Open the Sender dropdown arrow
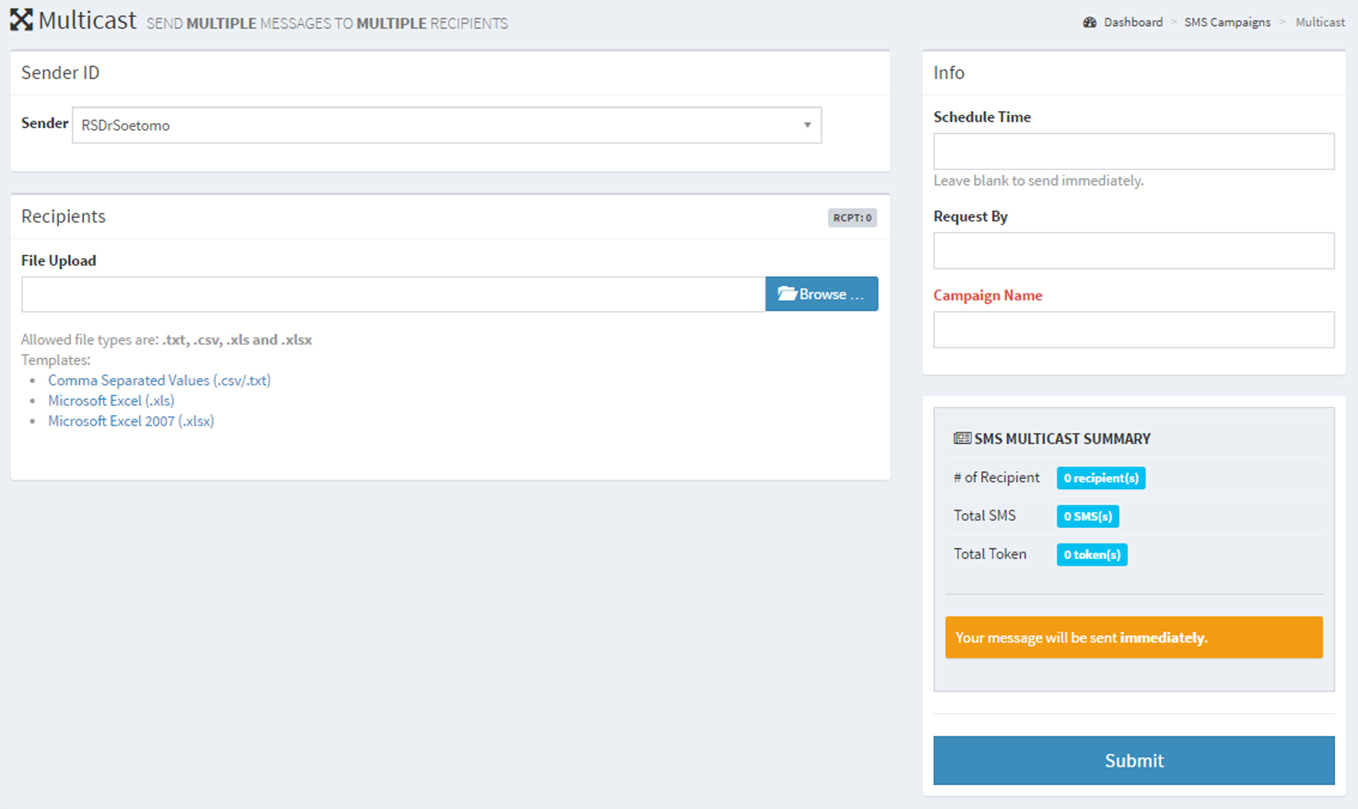The width and height of the screenshot is (1358, 809). (807, 126)
